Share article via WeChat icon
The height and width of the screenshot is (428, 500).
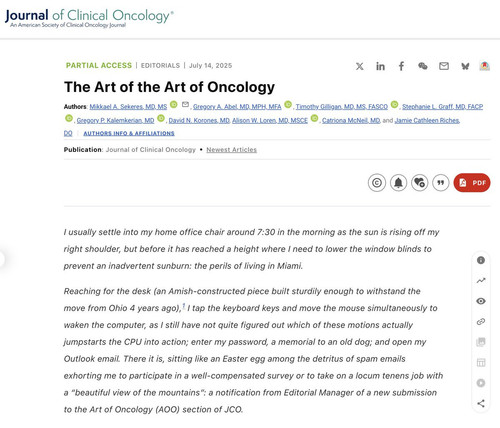point(423,66)
